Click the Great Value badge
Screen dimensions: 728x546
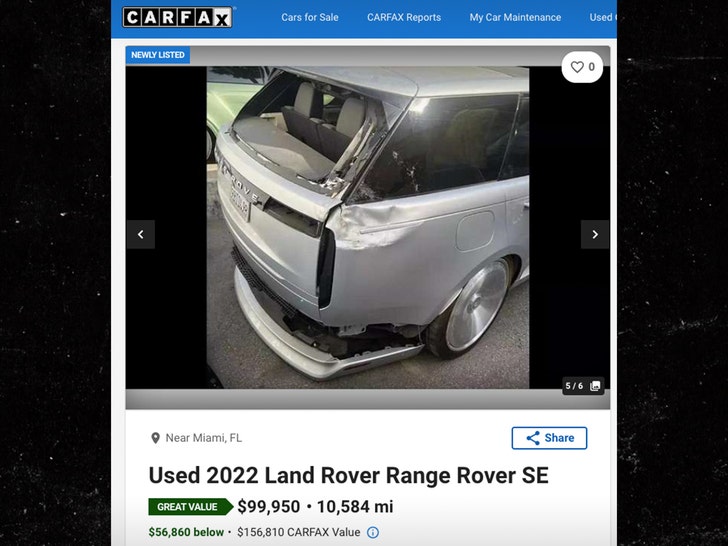click(x=190, y=507)
